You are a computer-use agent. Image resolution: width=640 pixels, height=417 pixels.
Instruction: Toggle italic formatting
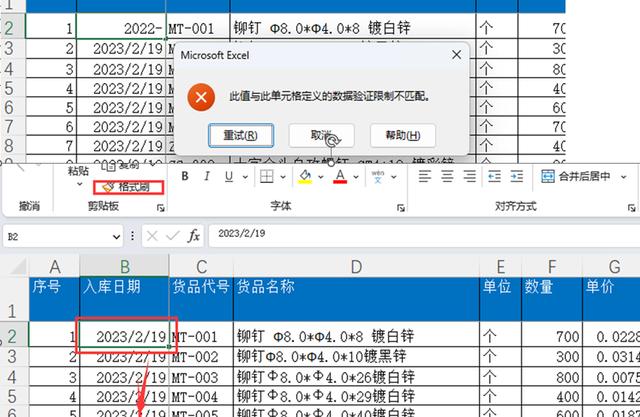pyautogui.click(x=207, y=176)
